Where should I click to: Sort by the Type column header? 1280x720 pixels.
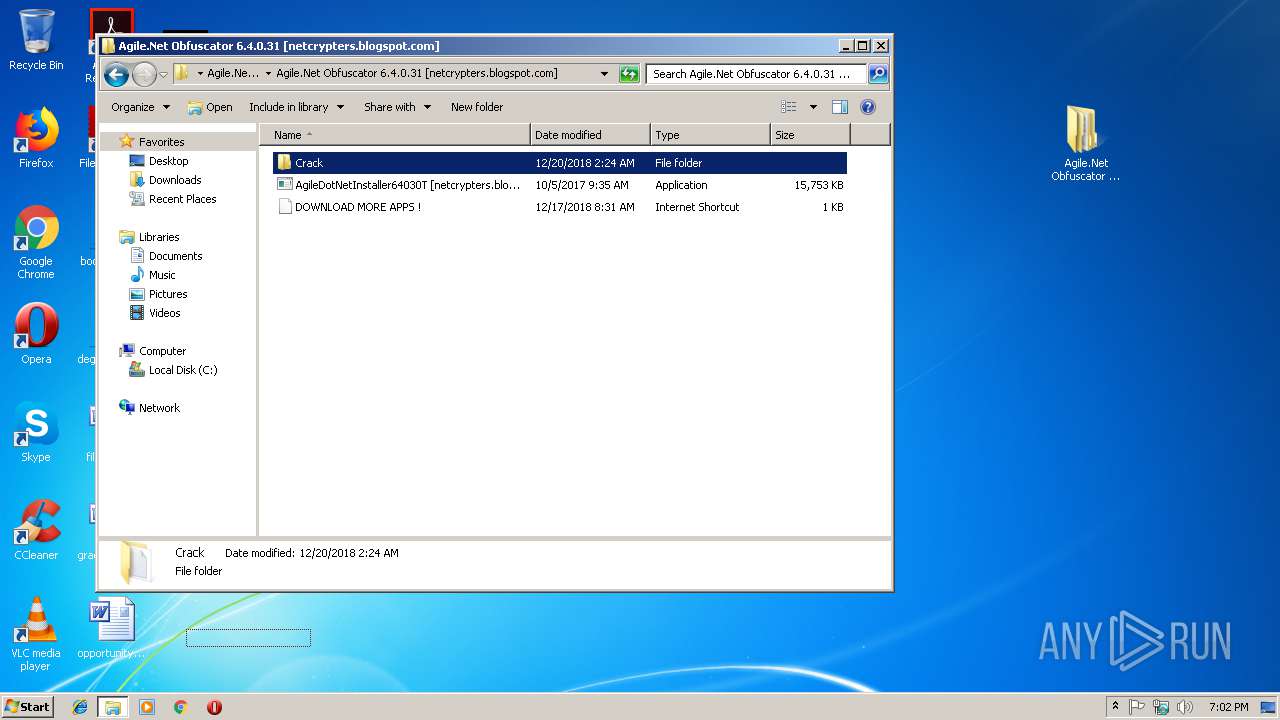click(x=710, y=135)
